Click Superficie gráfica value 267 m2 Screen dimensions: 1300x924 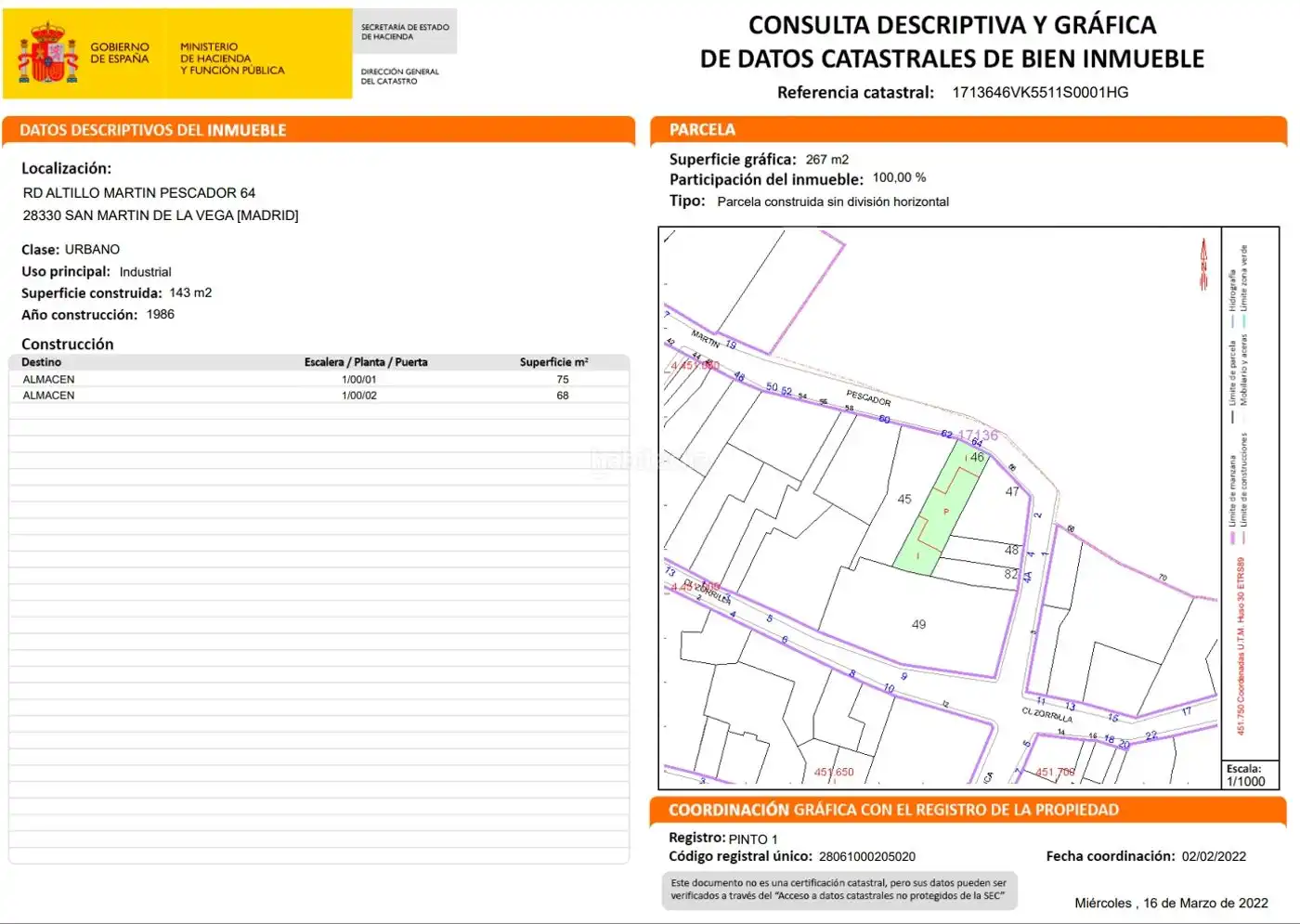click(827, 160)
